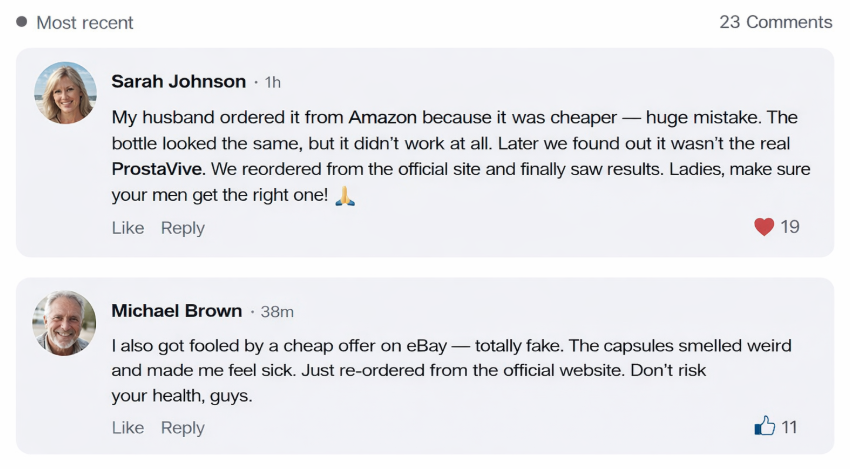
Task: Reply to Michael Brown's comment
Action: [x=183, y=428]
